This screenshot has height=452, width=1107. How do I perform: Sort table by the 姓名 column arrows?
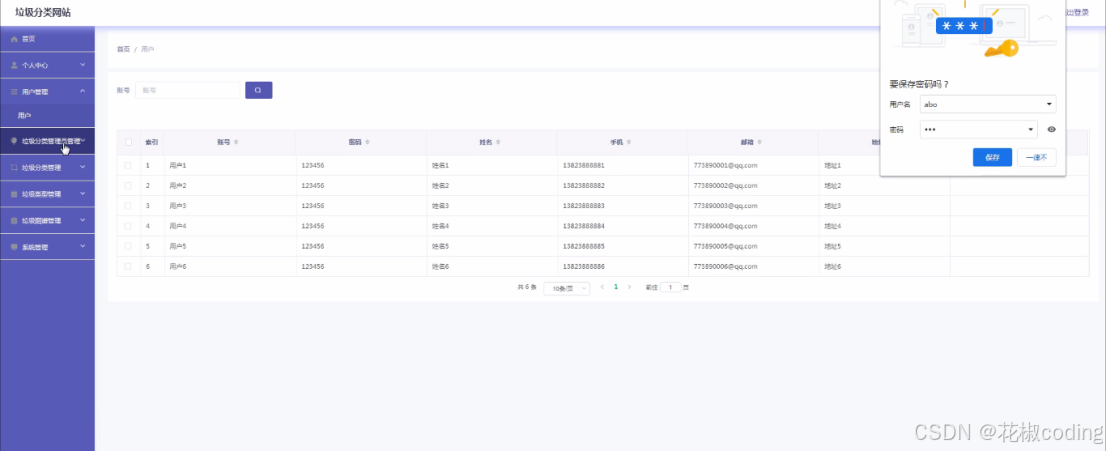pos(498,142)
